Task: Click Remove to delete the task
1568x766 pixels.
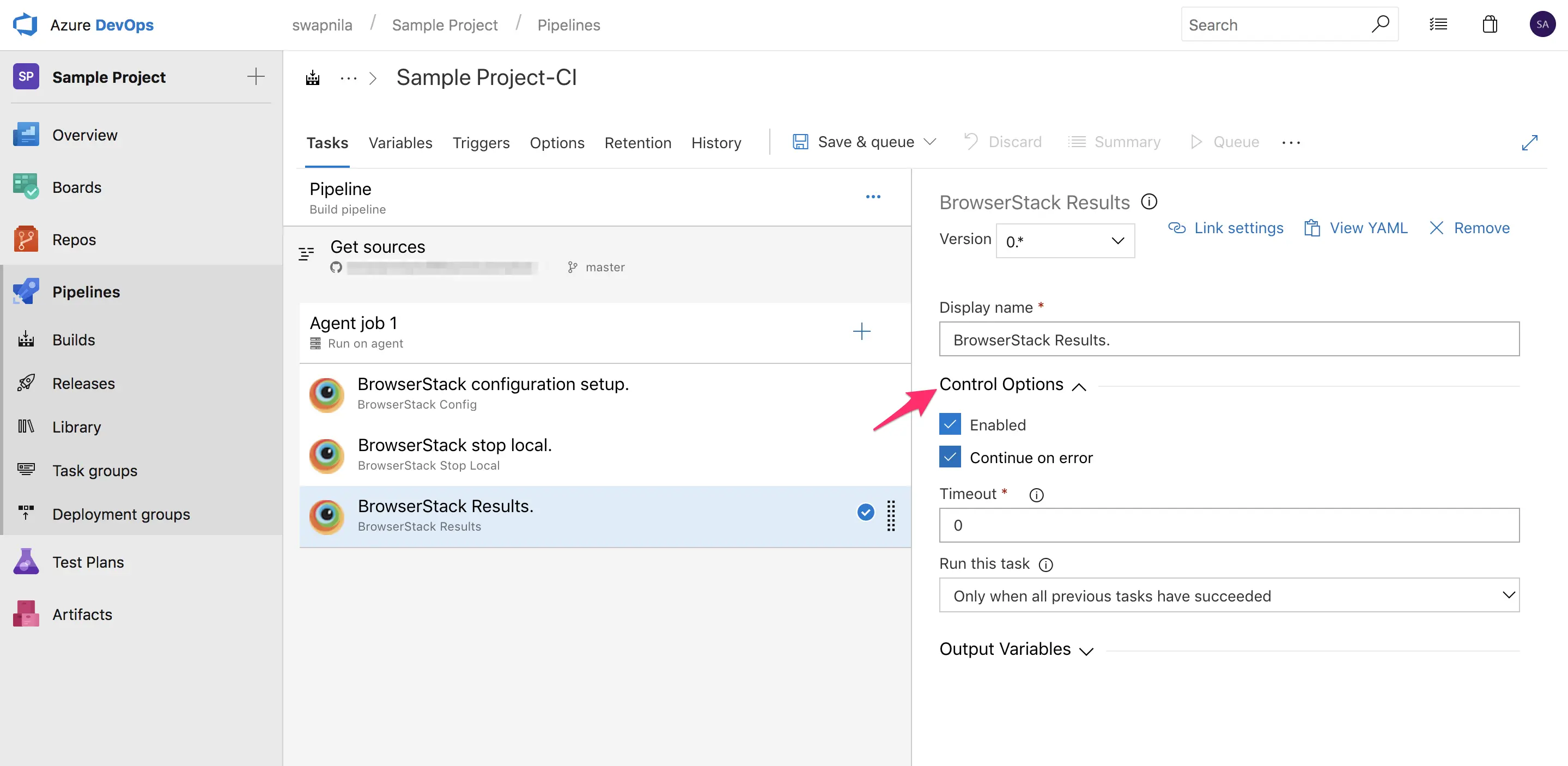Action: click(1469, 228)
